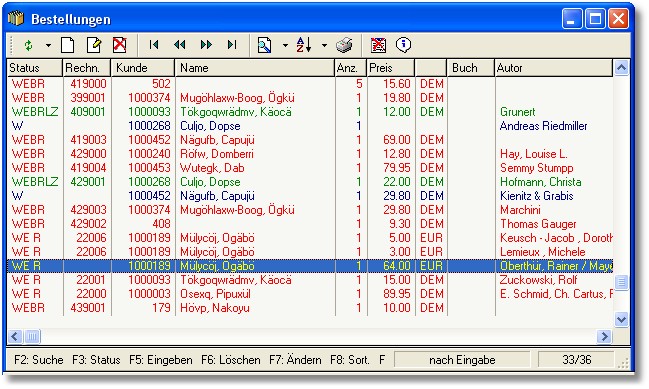Image resolution: width=649 pixels, height=389 pixels.
Task: Click author Semmy Stumpp
Action: 536,168
